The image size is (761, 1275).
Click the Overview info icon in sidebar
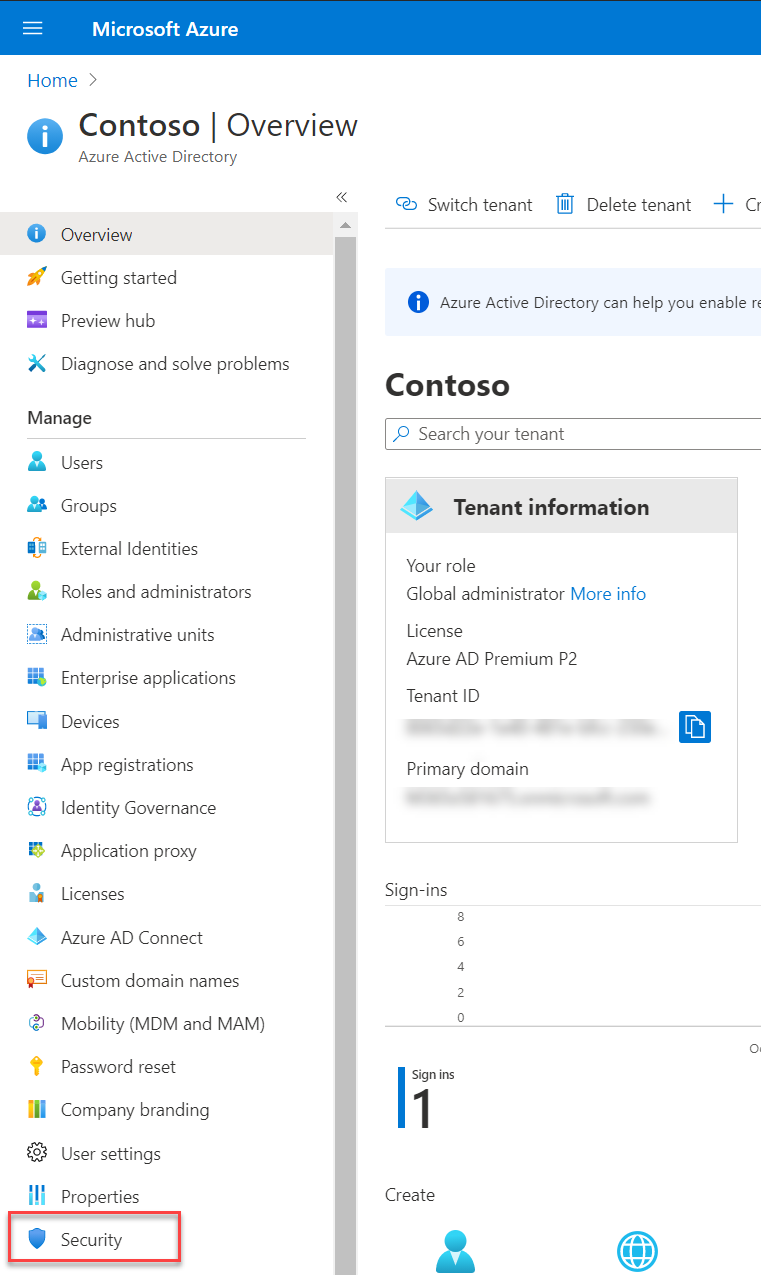coord(37,234)
